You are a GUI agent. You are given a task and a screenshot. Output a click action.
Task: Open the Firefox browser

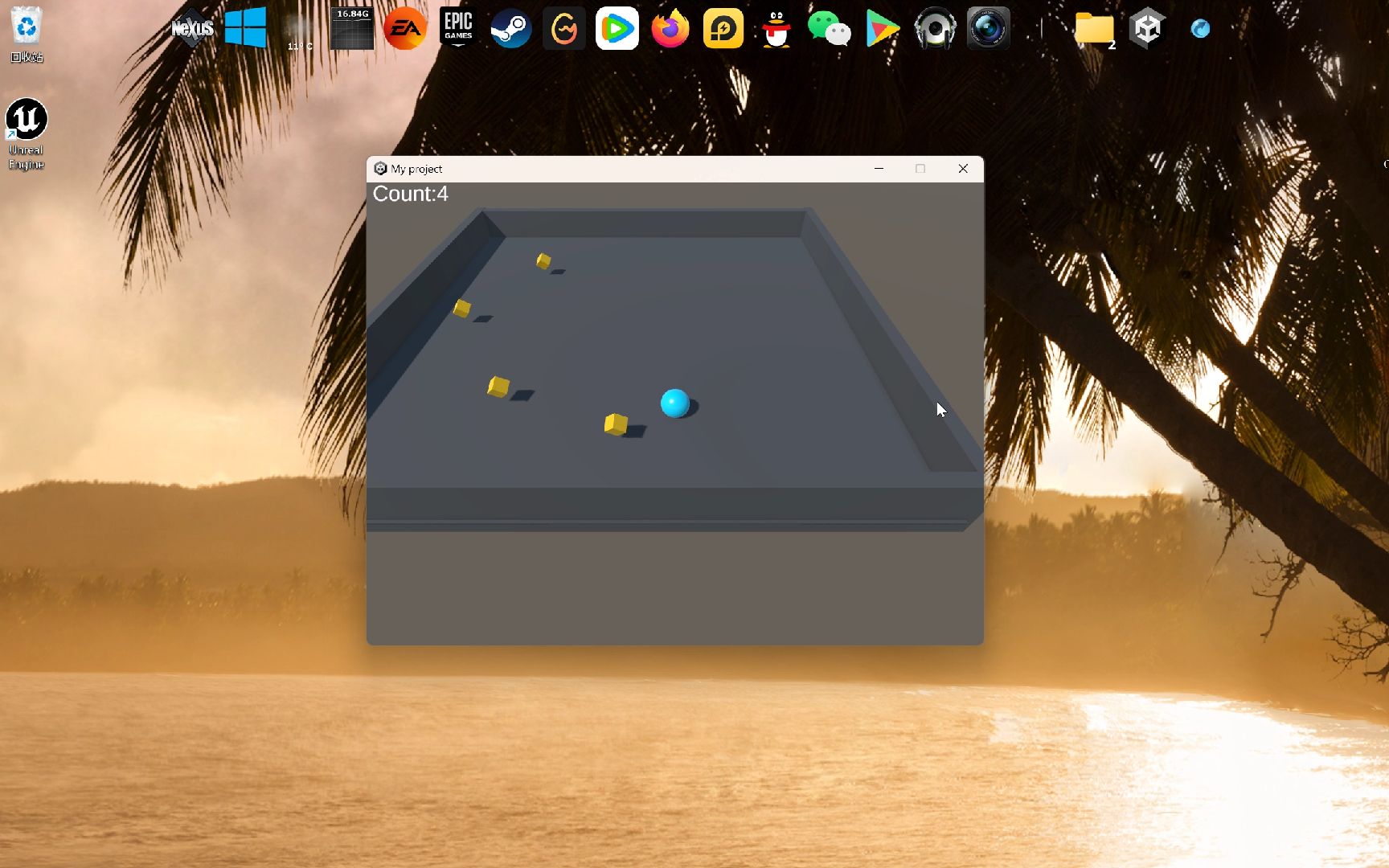pyautogui.click(x=670, y=29)
